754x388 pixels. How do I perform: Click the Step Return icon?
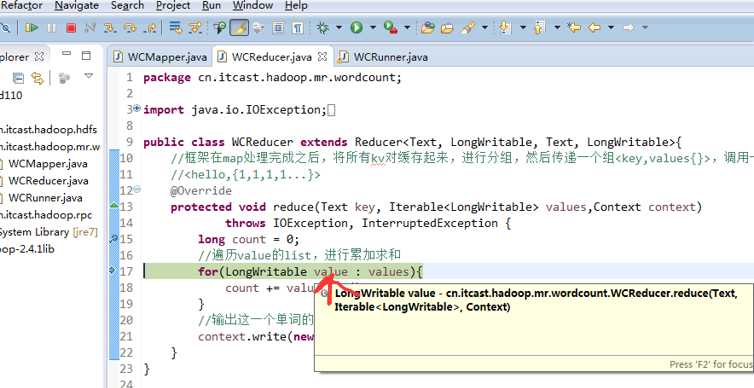151,28
